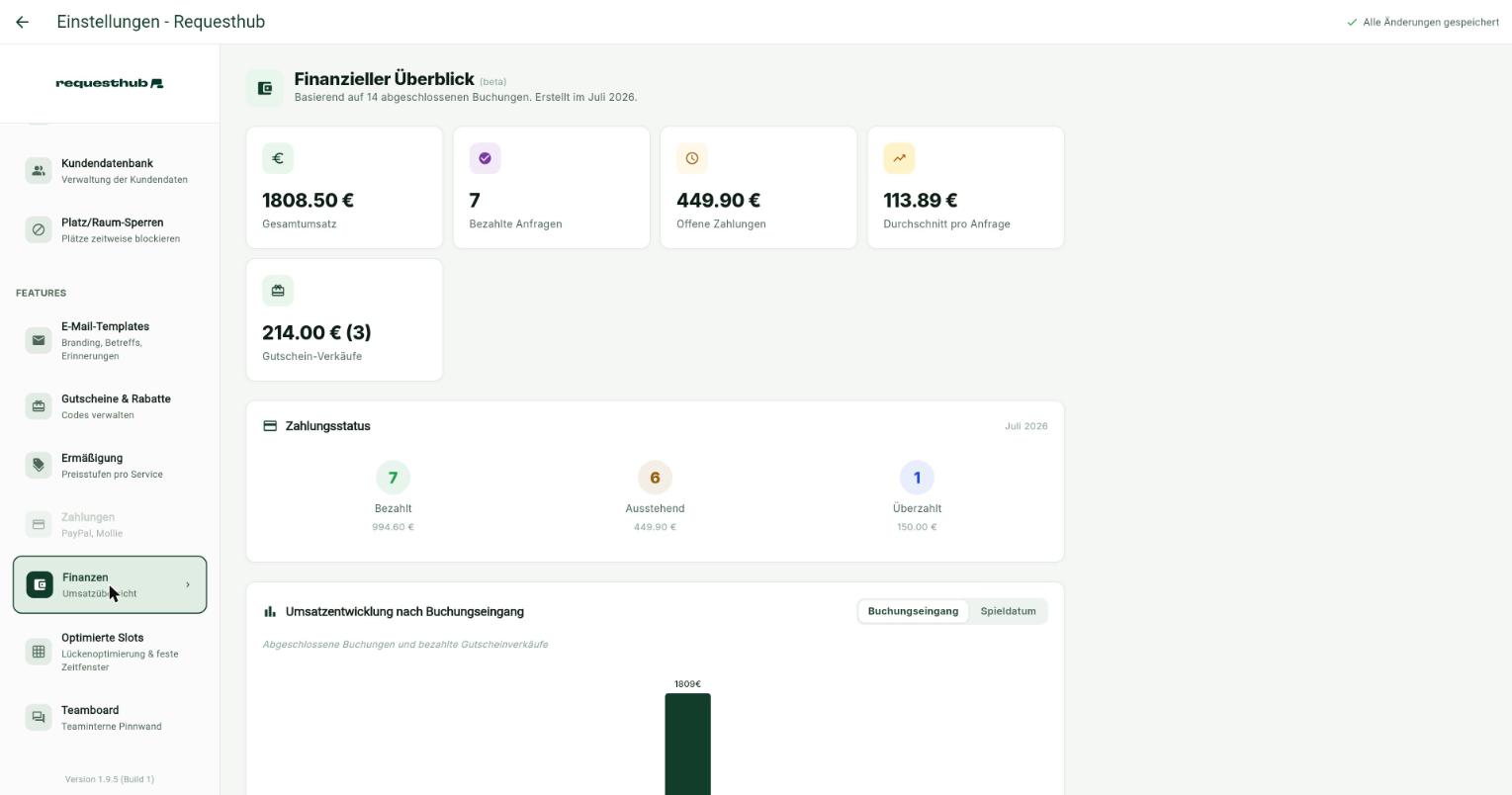Image resolution: width=1512 pixels, height=795 pixels.
Task: Open the E-Mail-Templates section
Action: 110,340
